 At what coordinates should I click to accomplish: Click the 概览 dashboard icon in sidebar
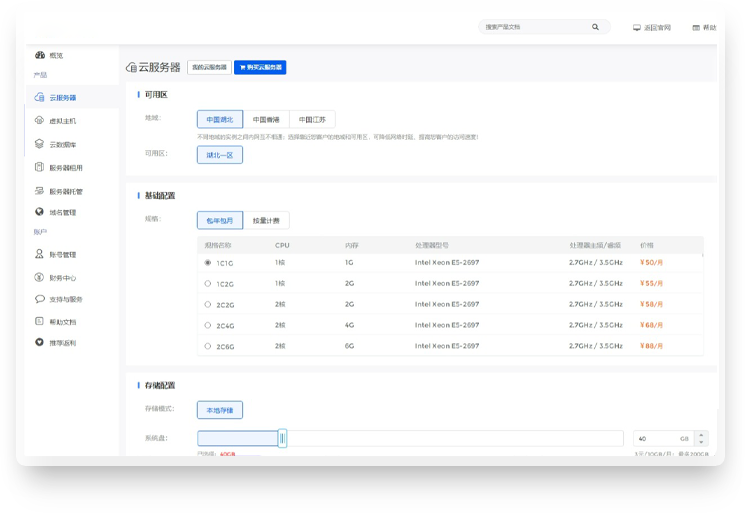point(39,55)
